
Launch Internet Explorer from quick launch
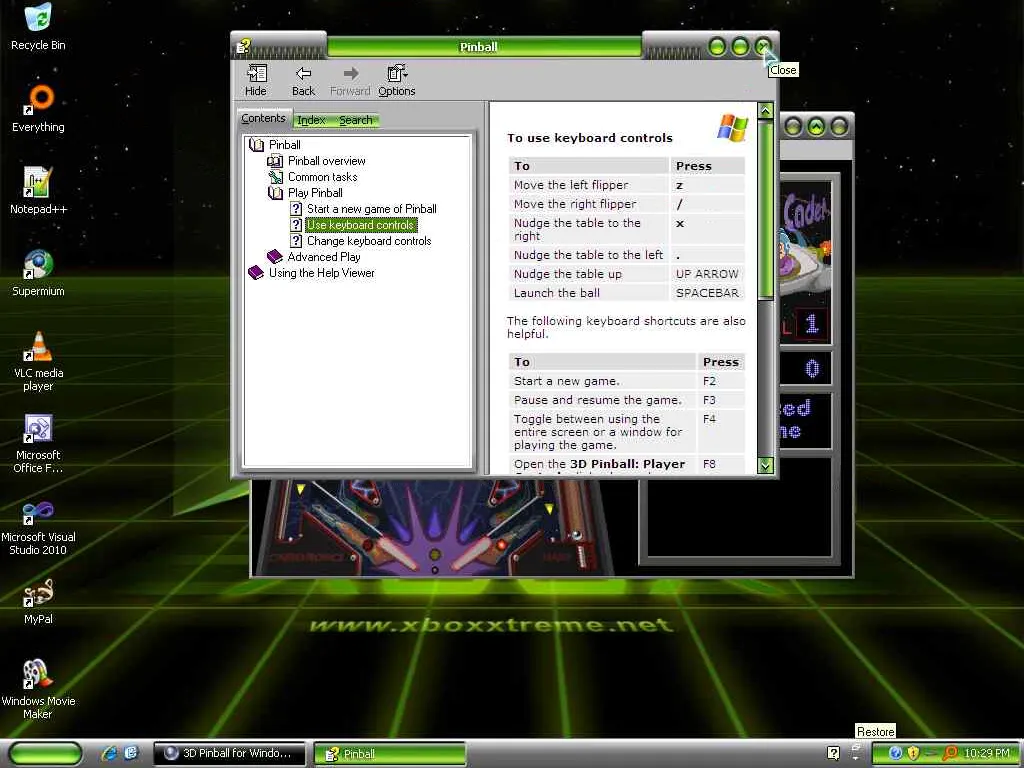(x=109, y=753)
